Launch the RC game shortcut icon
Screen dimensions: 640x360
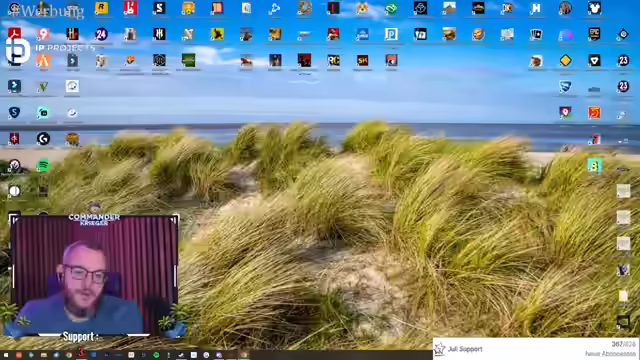[x=333, y=60]
